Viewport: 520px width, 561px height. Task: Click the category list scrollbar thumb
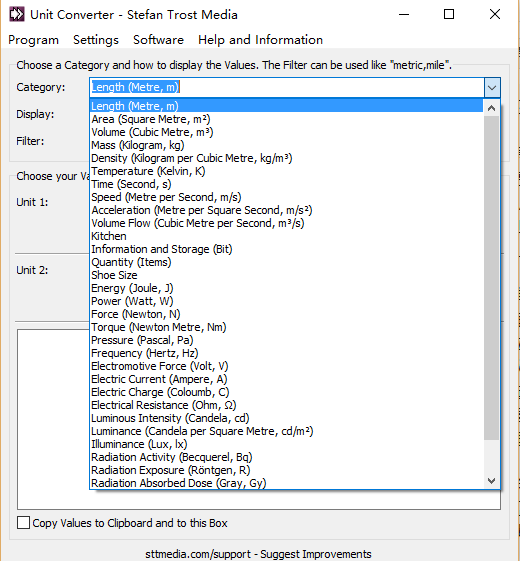(491, 278)
